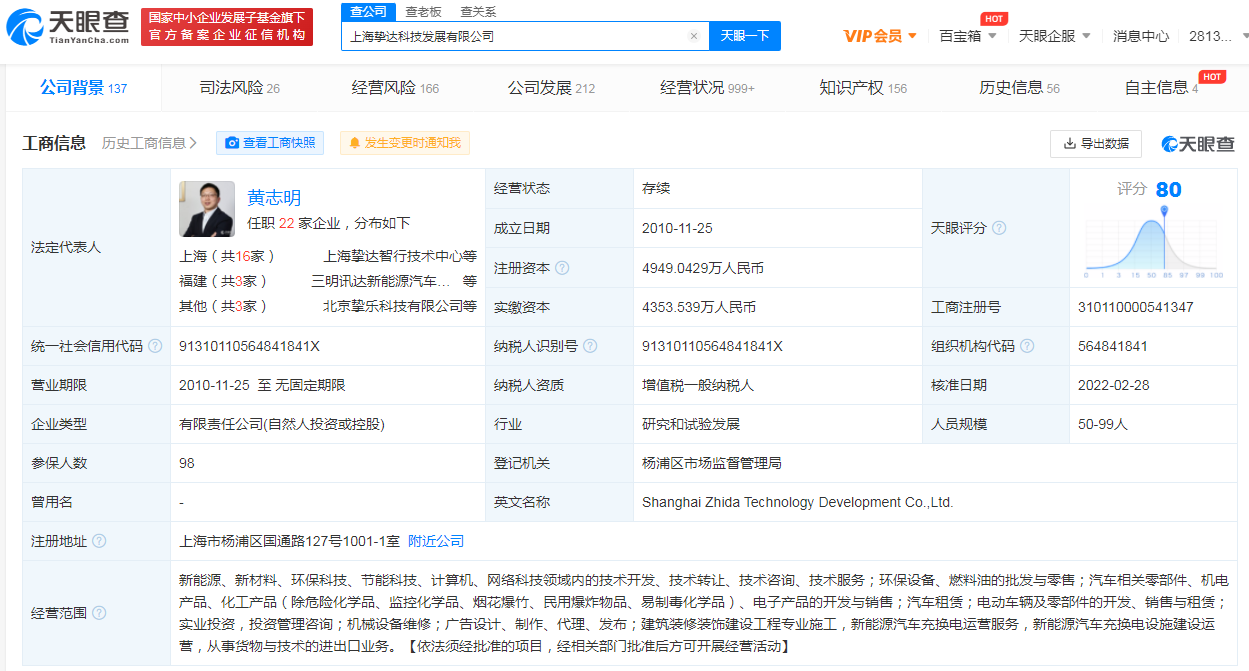Expand the 天眼企服 dropdown

[1055, 36]
